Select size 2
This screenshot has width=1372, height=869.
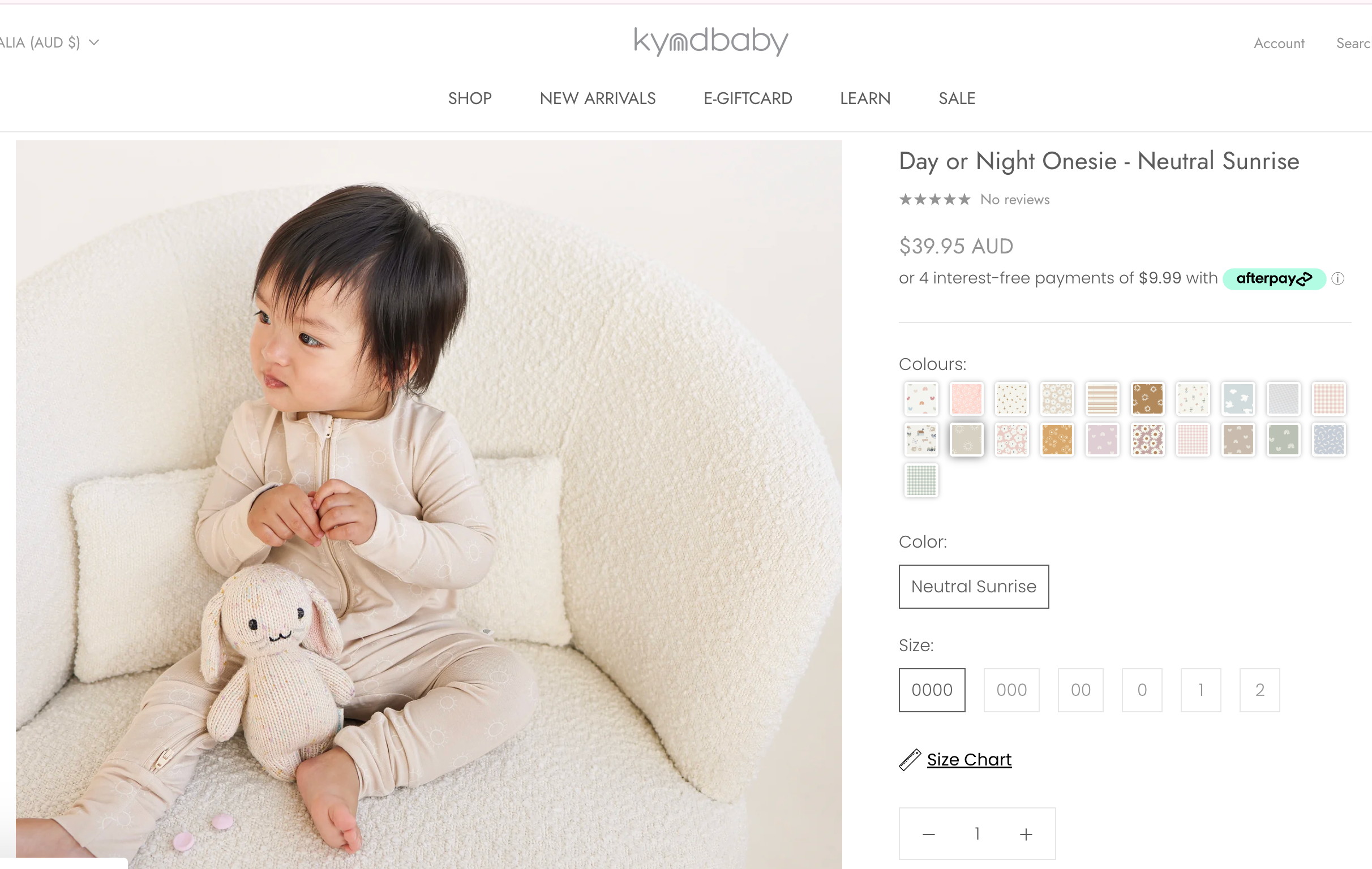1259,690
